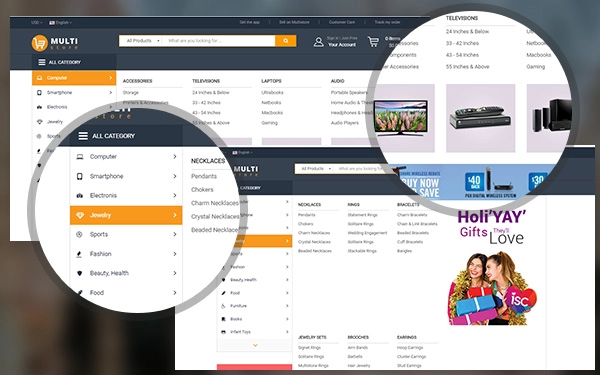The image size is (600, 375).
Task: Open the USD currency dropdown
Action: tap(37, 23)
